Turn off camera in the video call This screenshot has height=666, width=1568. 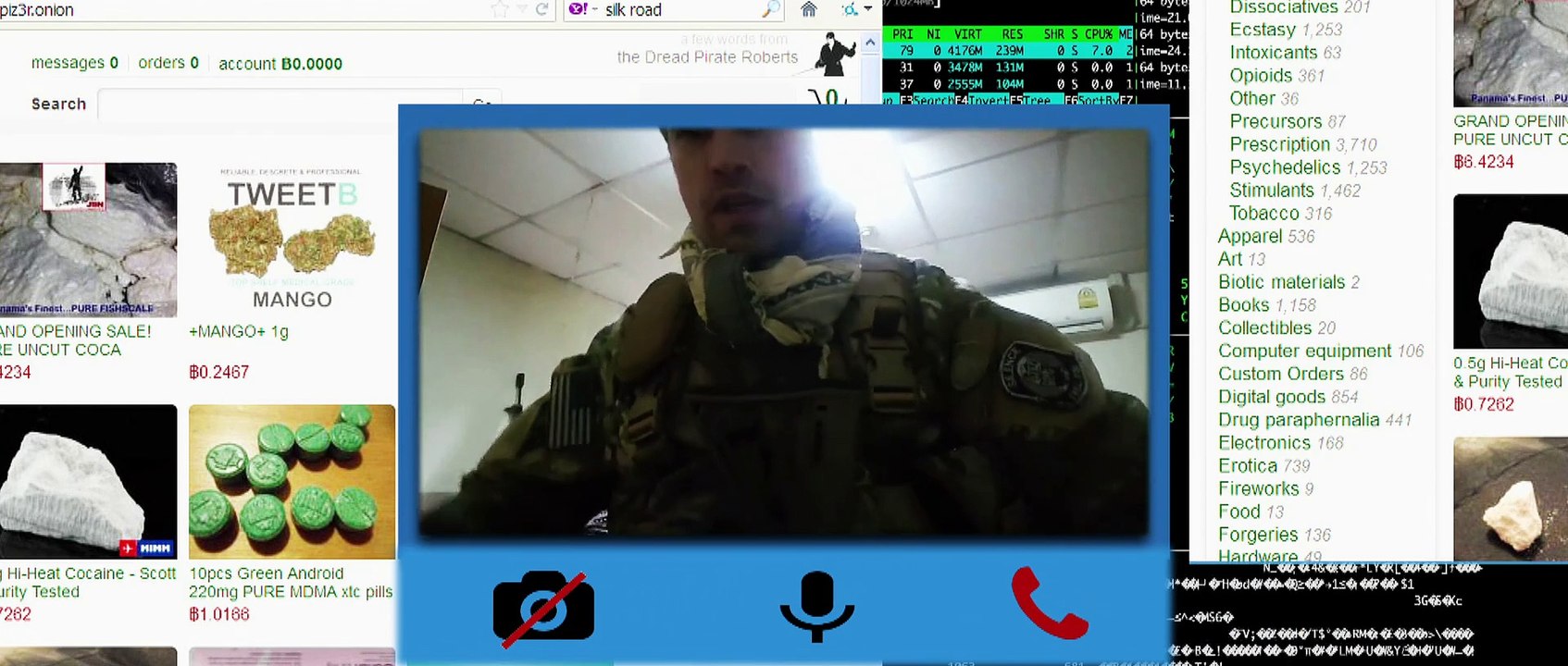[x=543, y=608]
